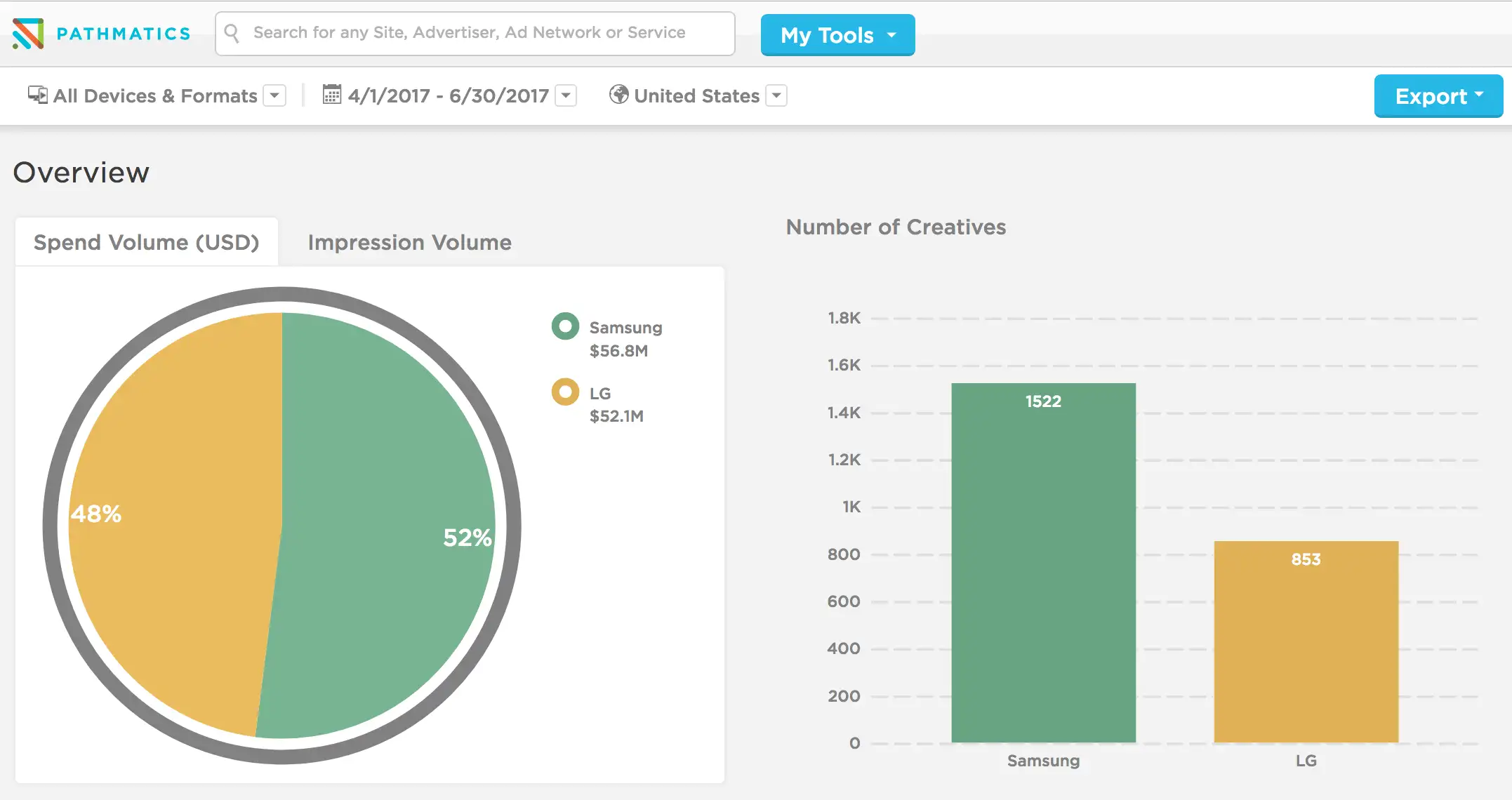
Task: Click the 4/1/2017 - 6/30/2017 date text
Action: [x=449, y=95]
